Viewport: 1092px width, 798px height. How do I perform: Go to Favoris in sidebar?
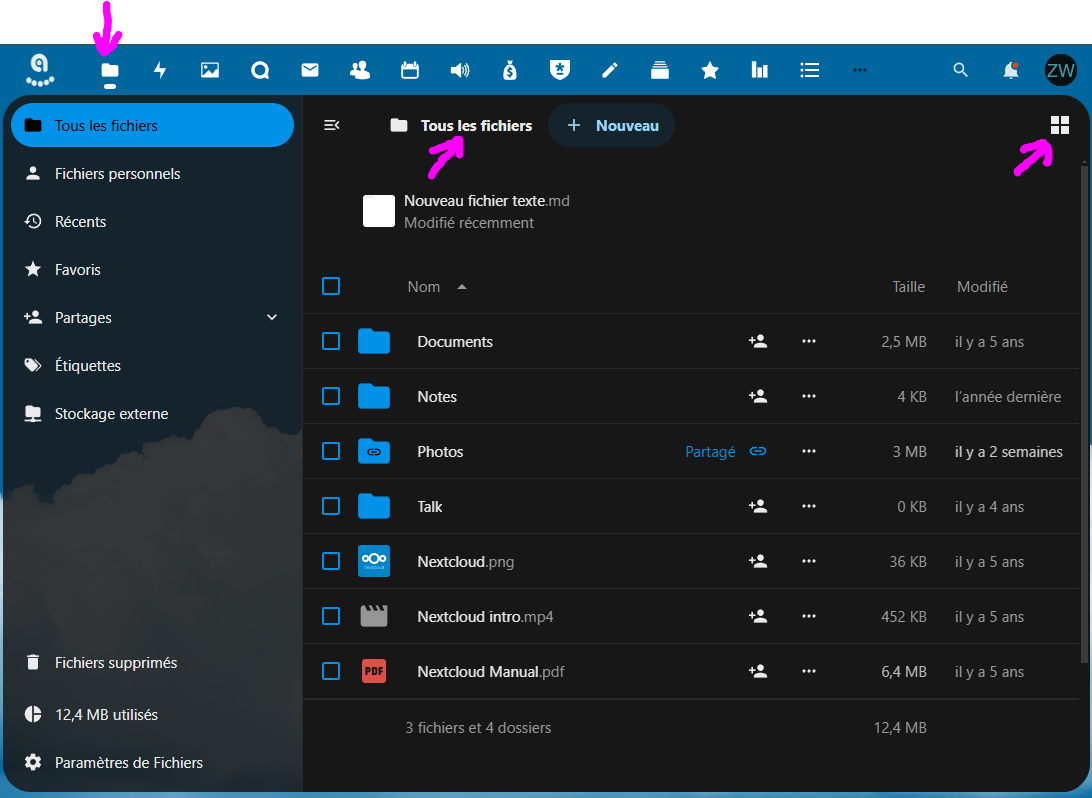pyautogui.click(x=77, y=270)
